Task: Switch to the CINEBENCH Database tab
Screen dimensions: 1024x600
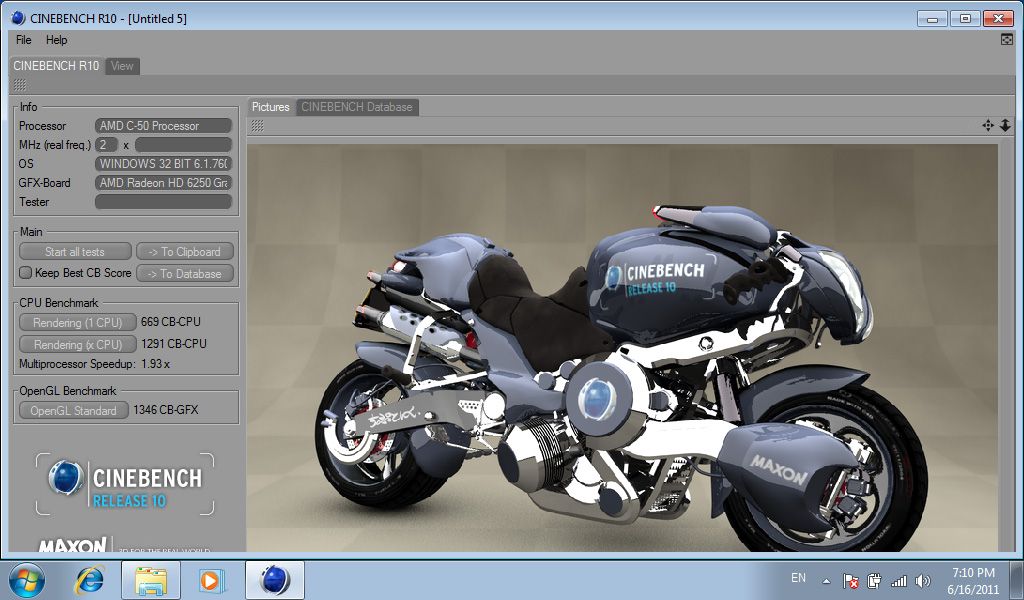Action: click(x=356, y=107)
